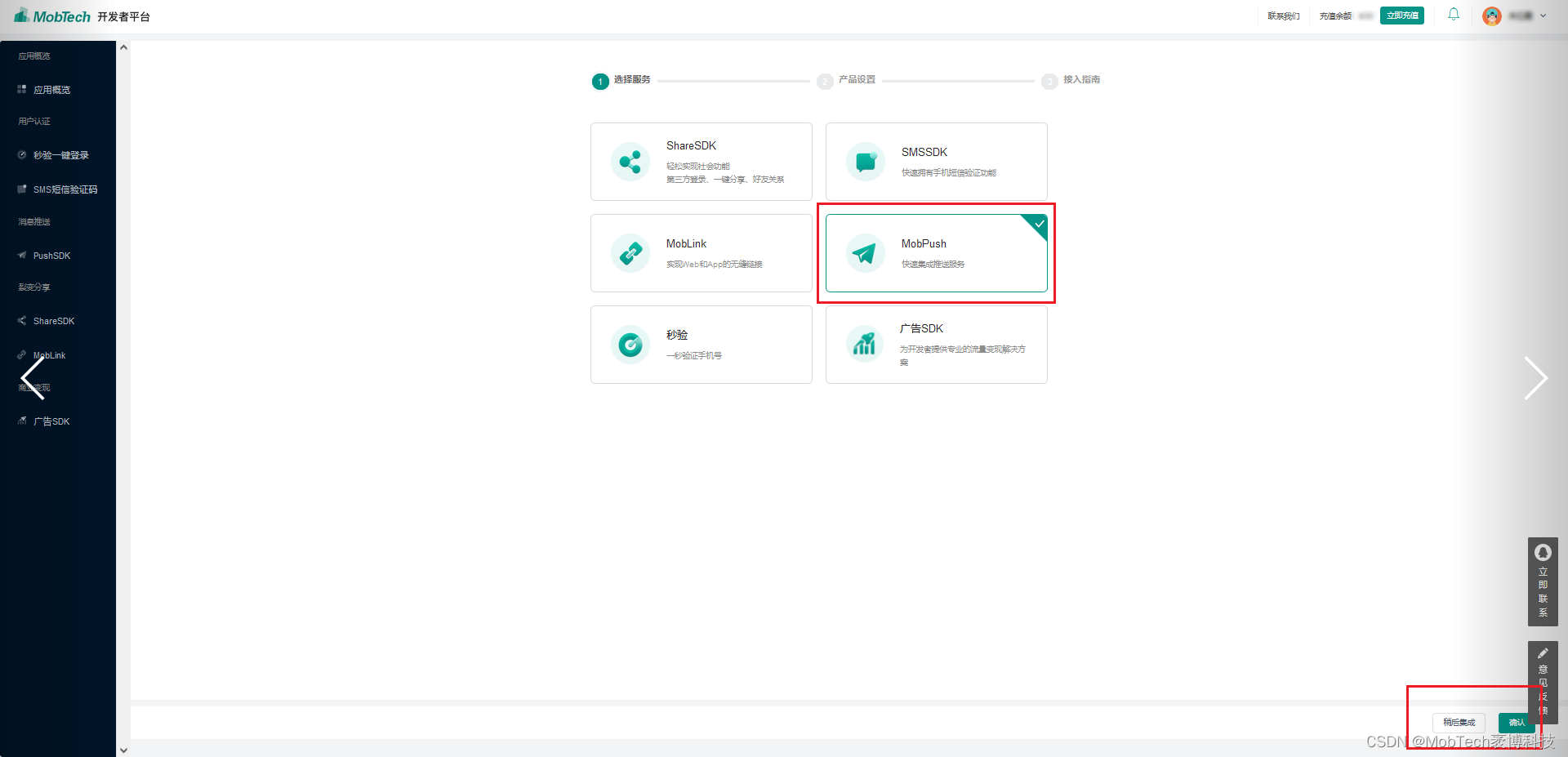Click sidebar scrollbar down arrow
This screenshot has width=1568, height=757.
(x=123, y=750)
